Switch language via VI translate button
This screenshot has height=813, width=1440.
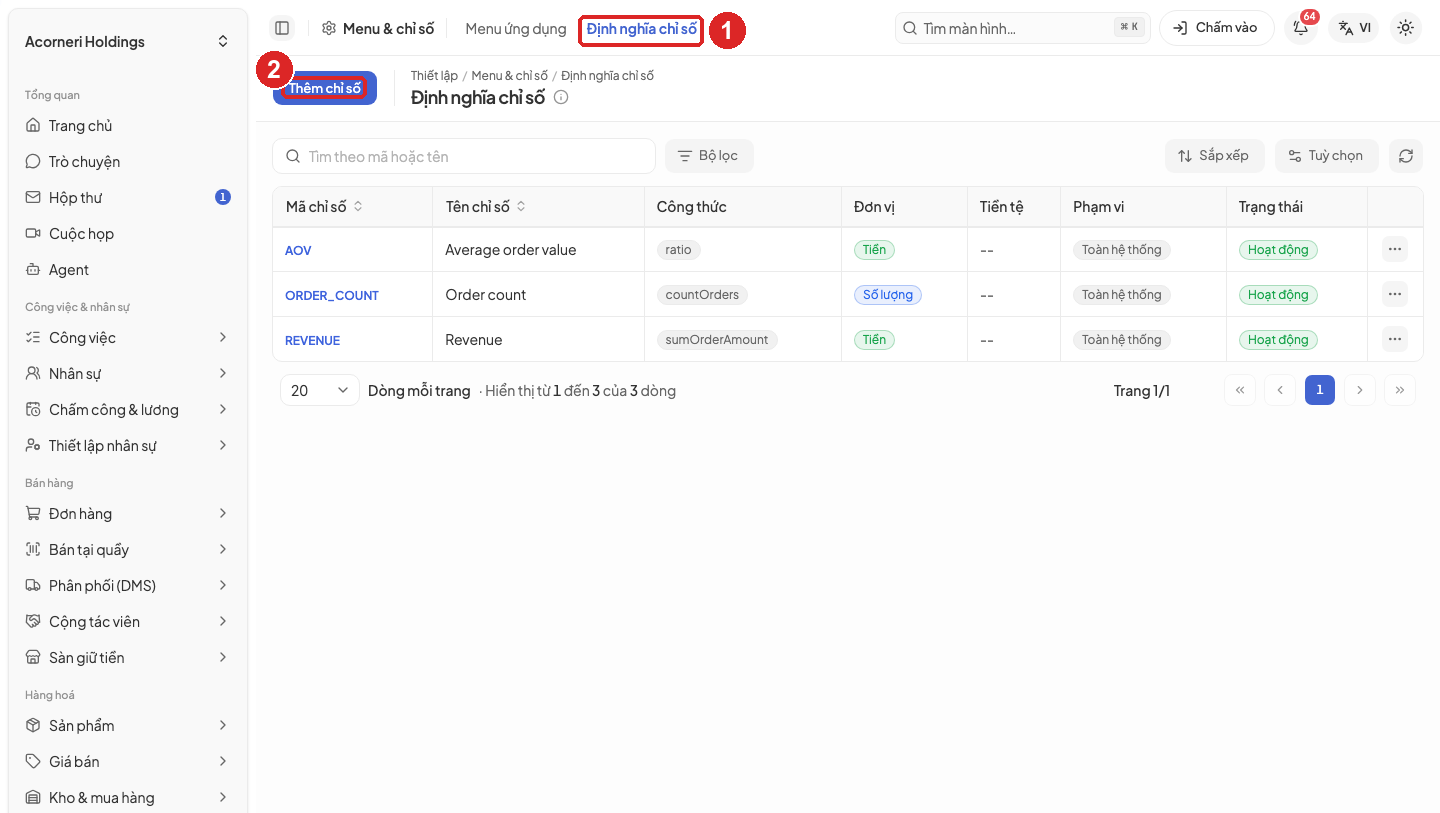(1355, 28)
